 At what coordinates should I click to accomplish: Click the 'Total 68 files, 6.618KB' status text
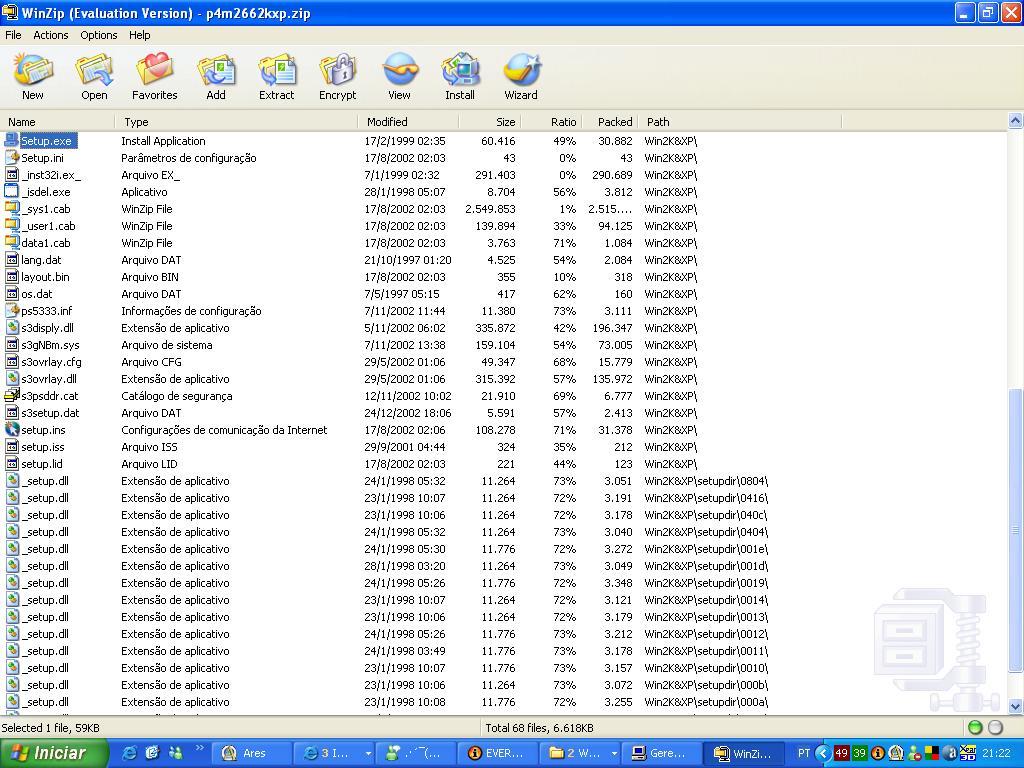coord(539,728)
